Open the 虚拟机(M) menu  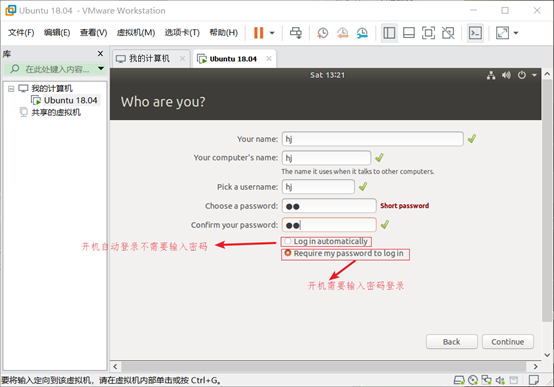136,33
